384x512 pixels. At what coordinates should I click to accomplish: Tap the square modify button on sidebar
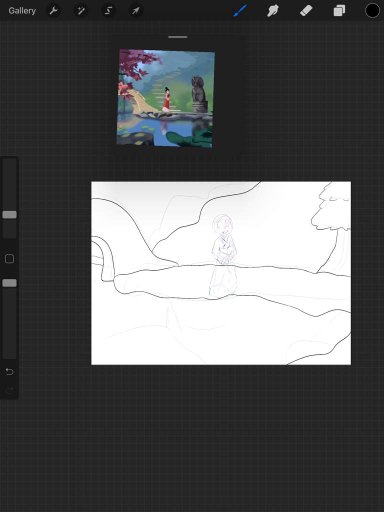(x=9, y=258)
